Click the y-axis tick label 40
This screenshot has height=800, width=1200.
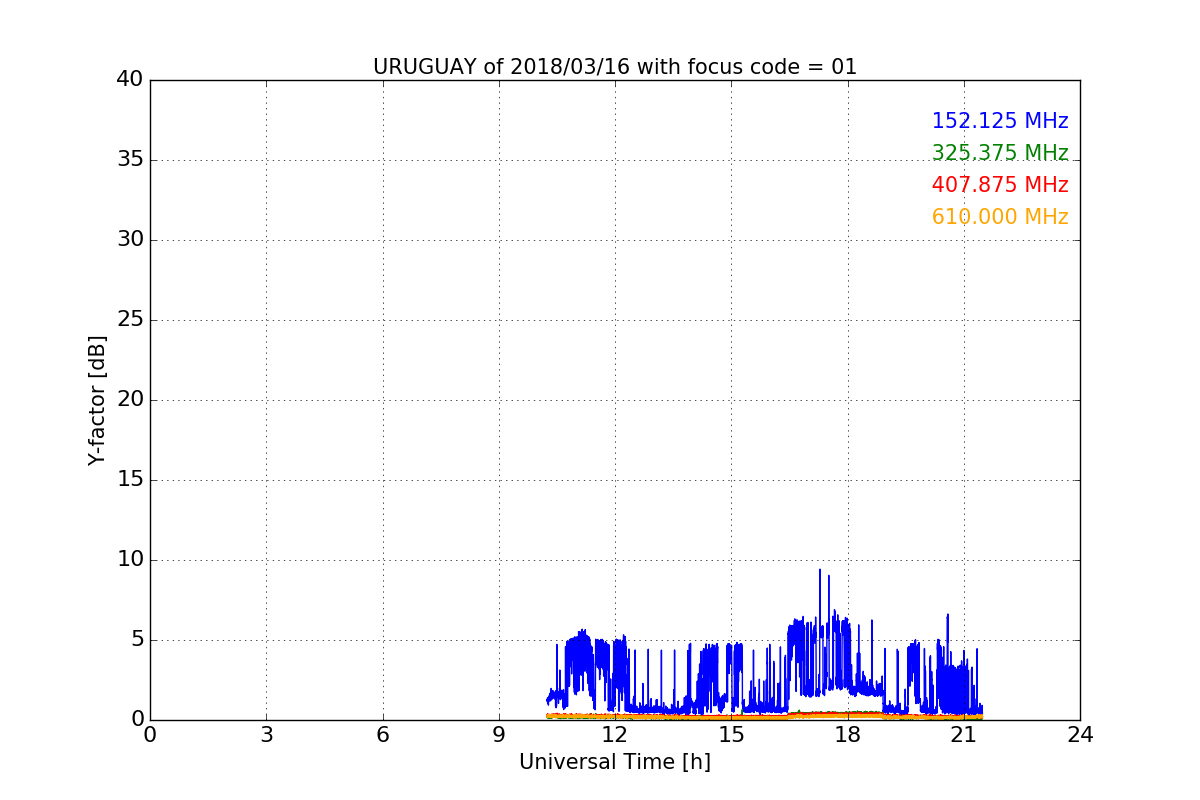pos(130,80)
